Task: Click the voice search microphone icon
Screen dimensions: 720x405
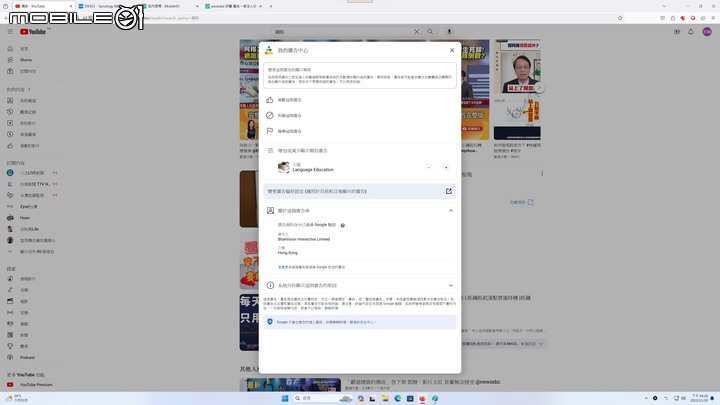Action: click(x=449, y=32)
